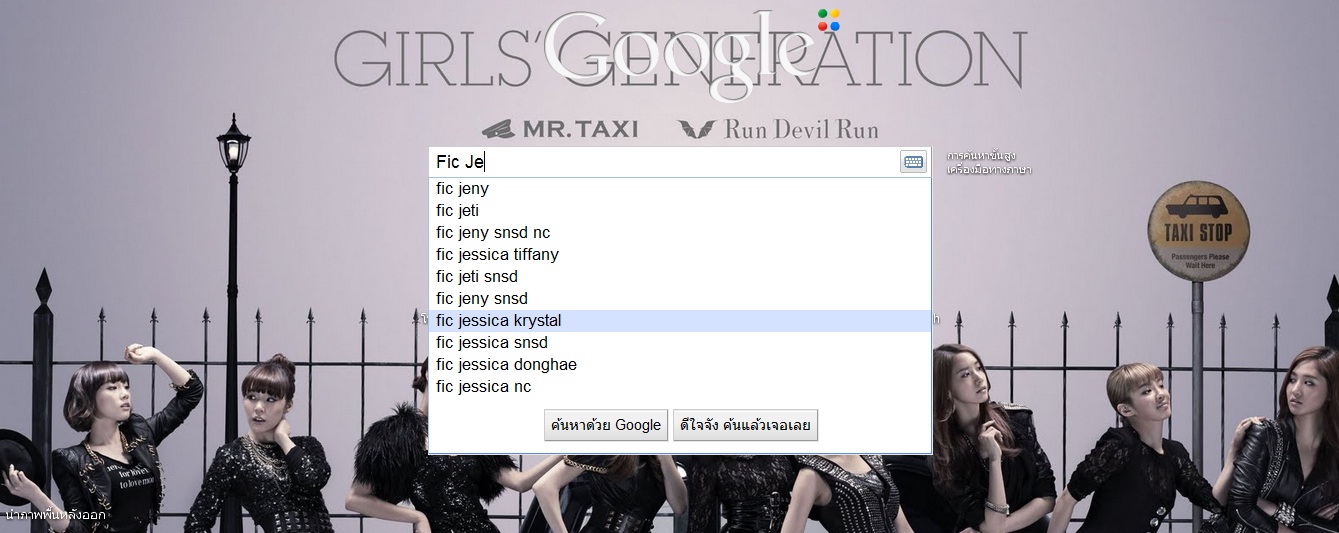Choose suggestion 'fic jessica donghae'

pyautogui.click(x=680, y=365)
